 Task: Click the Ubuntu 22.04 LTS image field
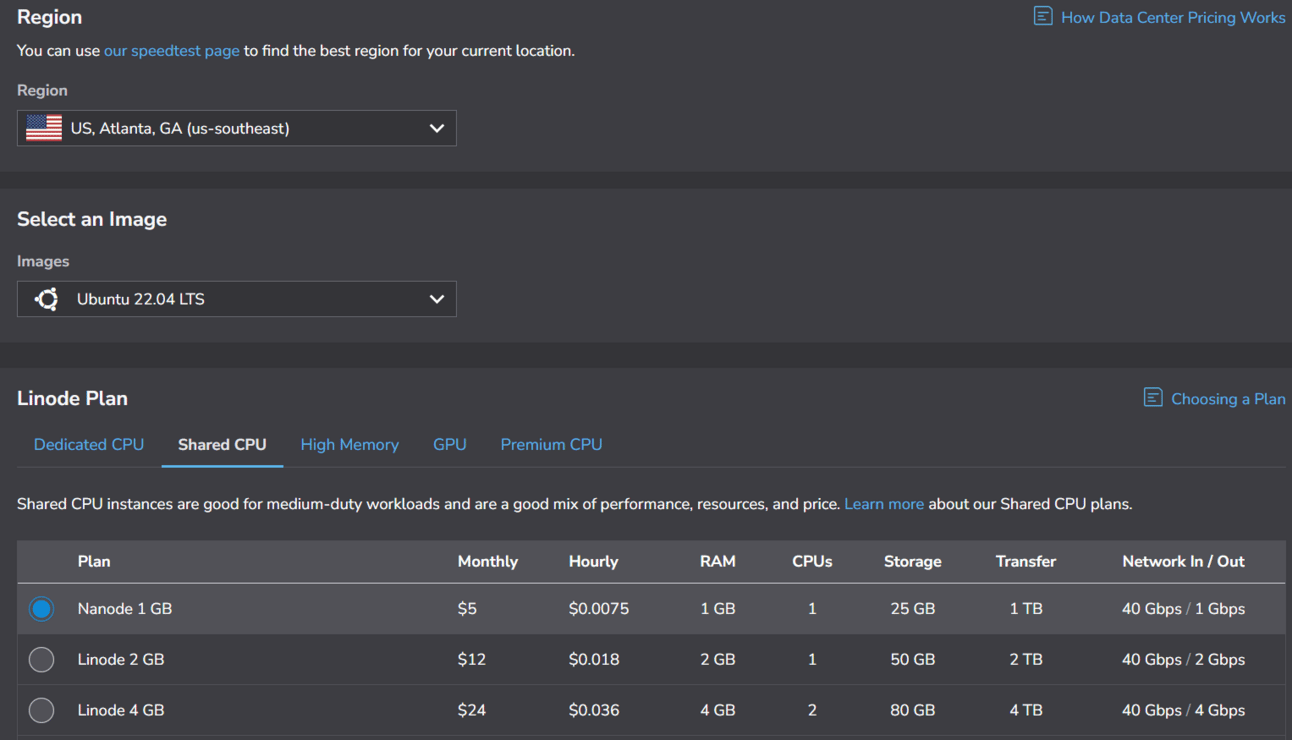(236, 299)
